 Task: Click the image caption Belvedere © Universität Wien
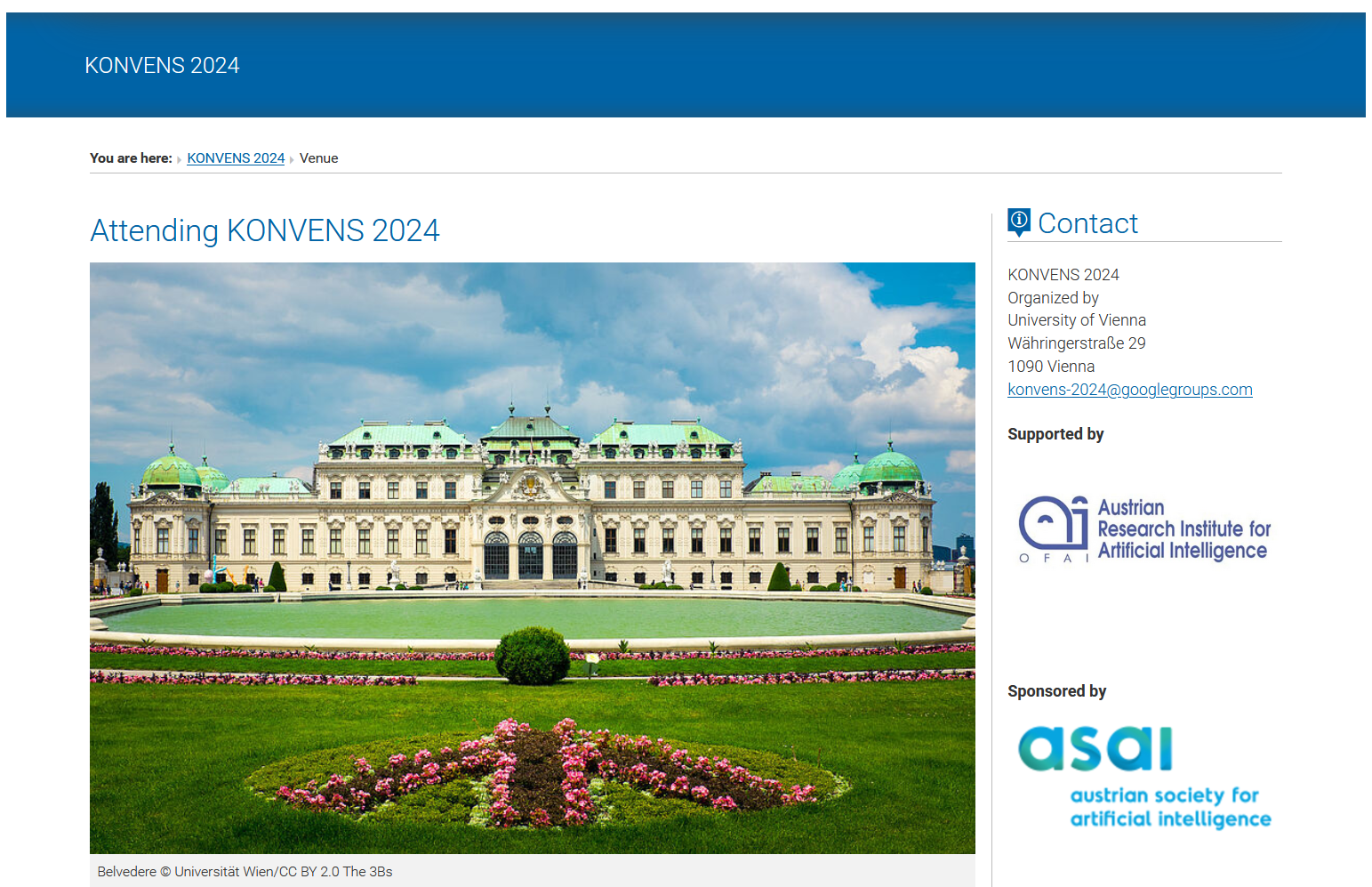245,872
